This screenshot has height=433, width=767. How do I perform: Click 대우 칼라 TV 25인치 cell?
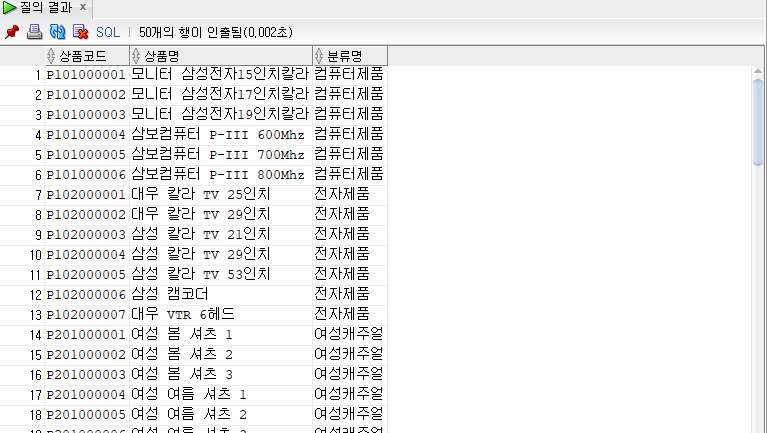(x=221, y=195)
